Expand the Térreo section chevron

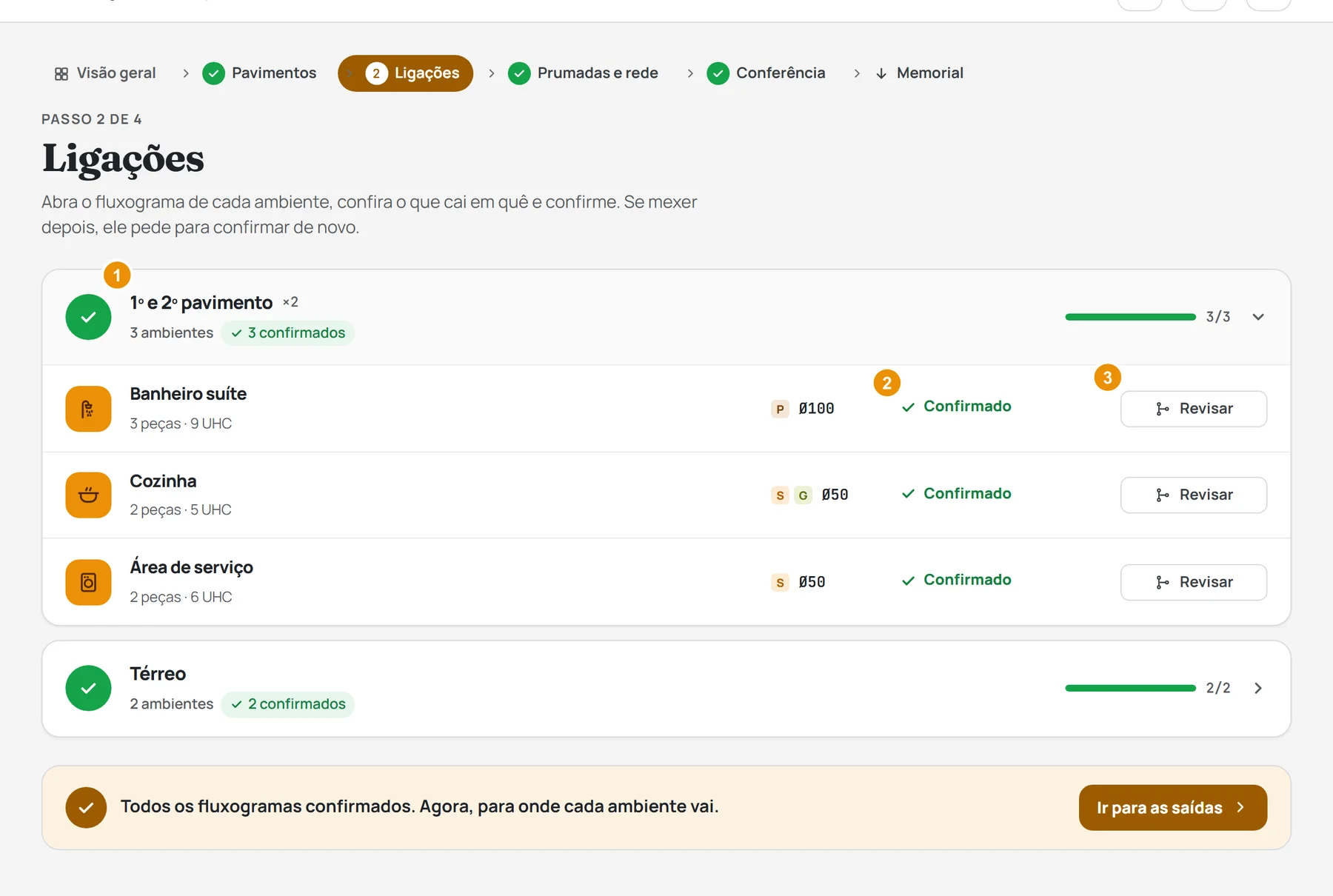(1258, 688)
